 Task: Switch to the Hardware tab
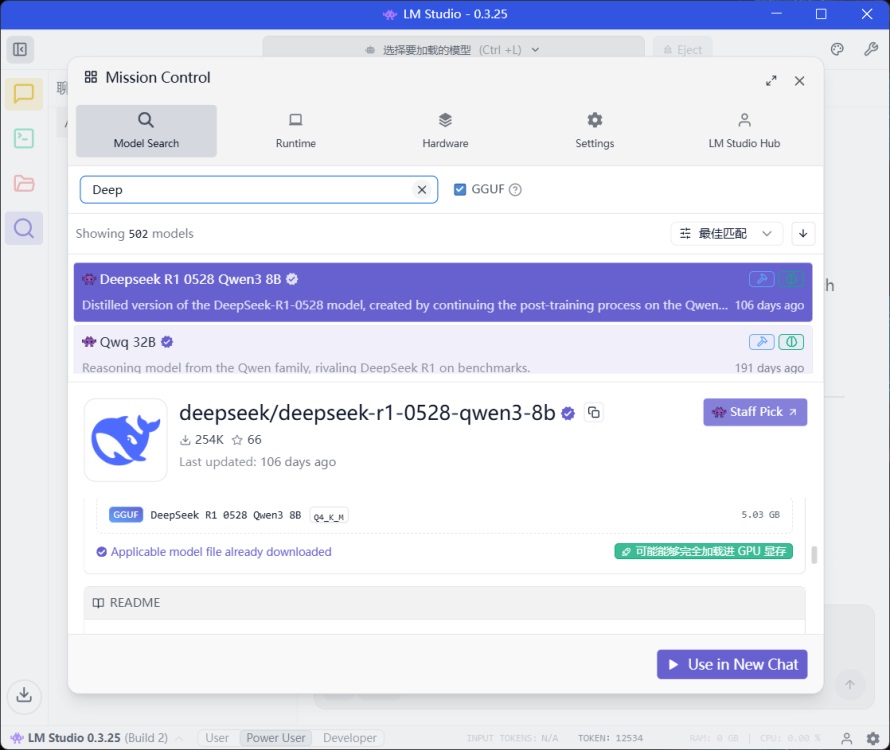tap(445, 131)
